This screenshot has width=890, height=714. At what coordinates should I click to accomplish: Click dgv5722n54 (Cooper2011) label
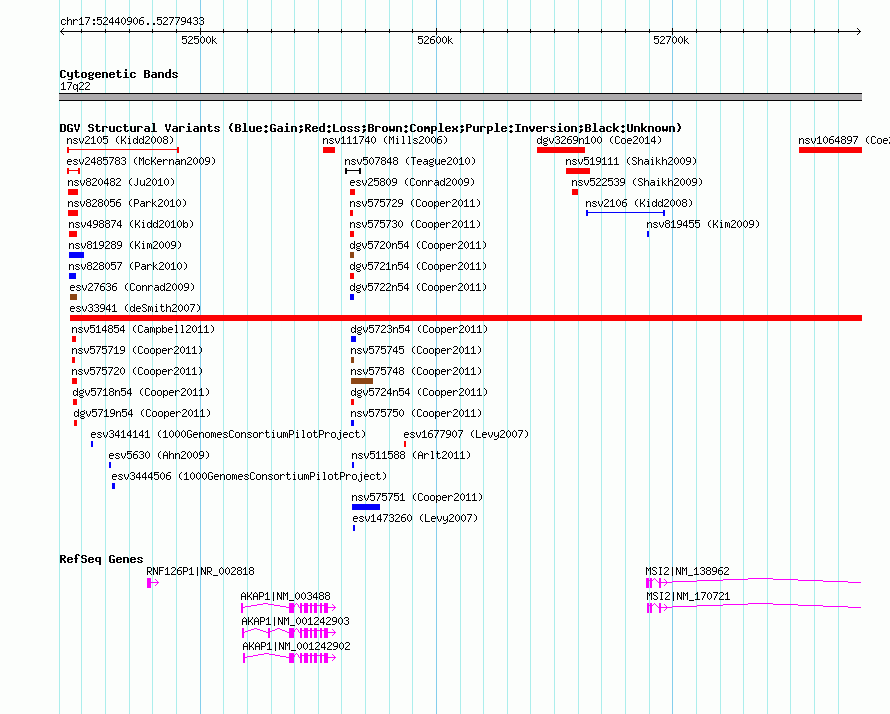pos(418,287)
